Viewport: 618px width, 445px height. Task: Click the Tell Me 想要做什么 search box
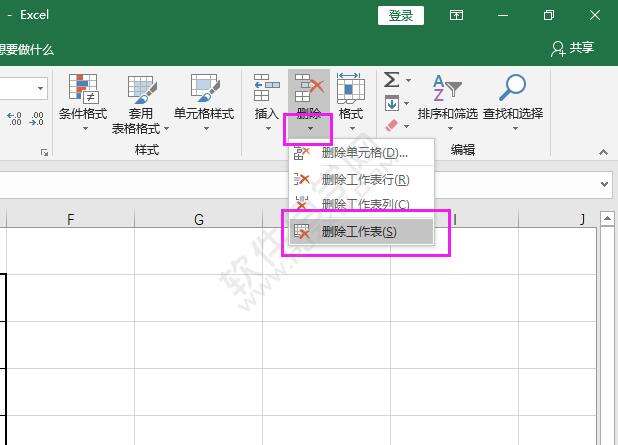27,50
